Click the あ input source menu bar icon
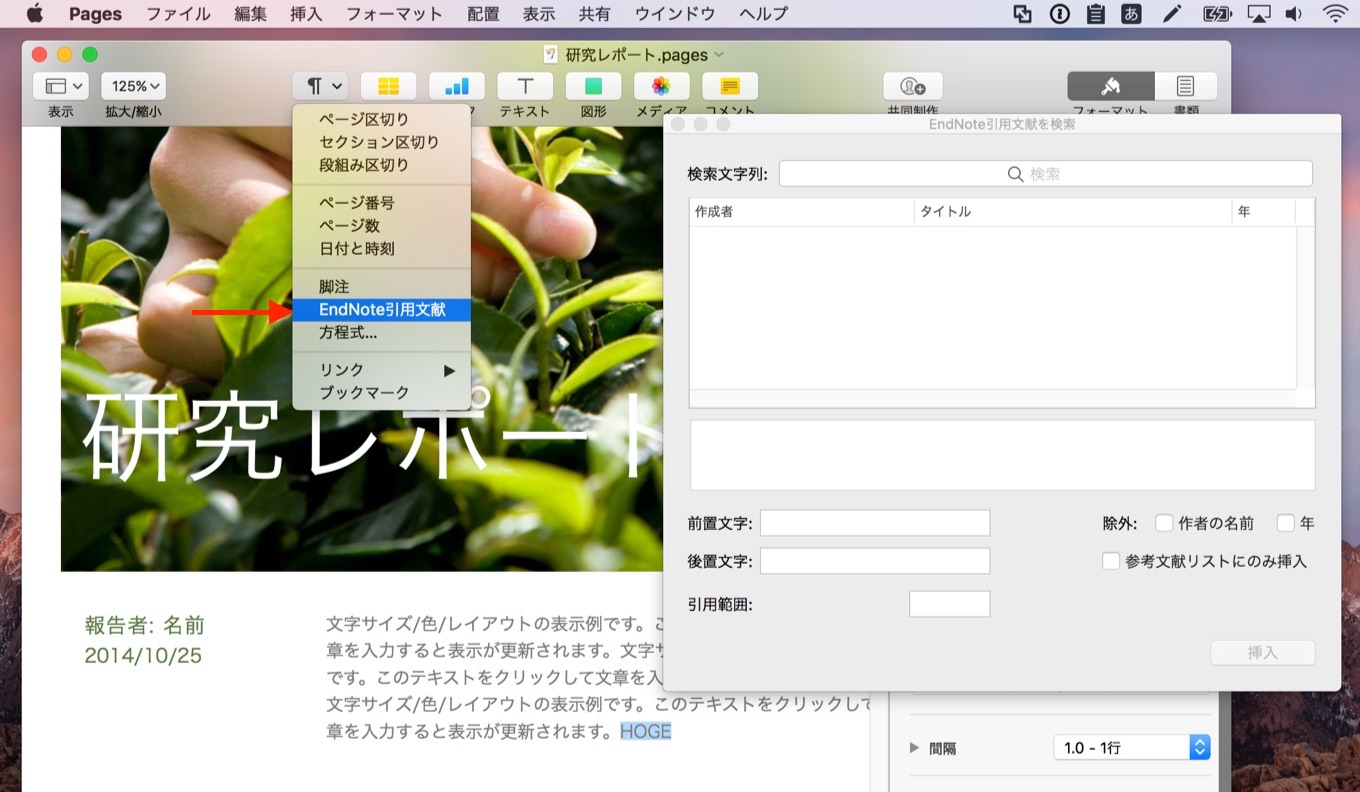The image size is (1360, 792). point(1130,14)
